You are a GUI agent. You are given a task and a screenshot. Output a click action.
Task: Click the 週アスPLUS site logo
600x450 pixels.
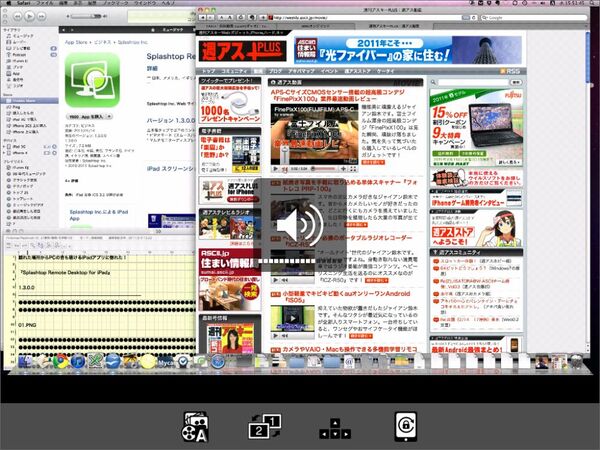pos(243,51)
